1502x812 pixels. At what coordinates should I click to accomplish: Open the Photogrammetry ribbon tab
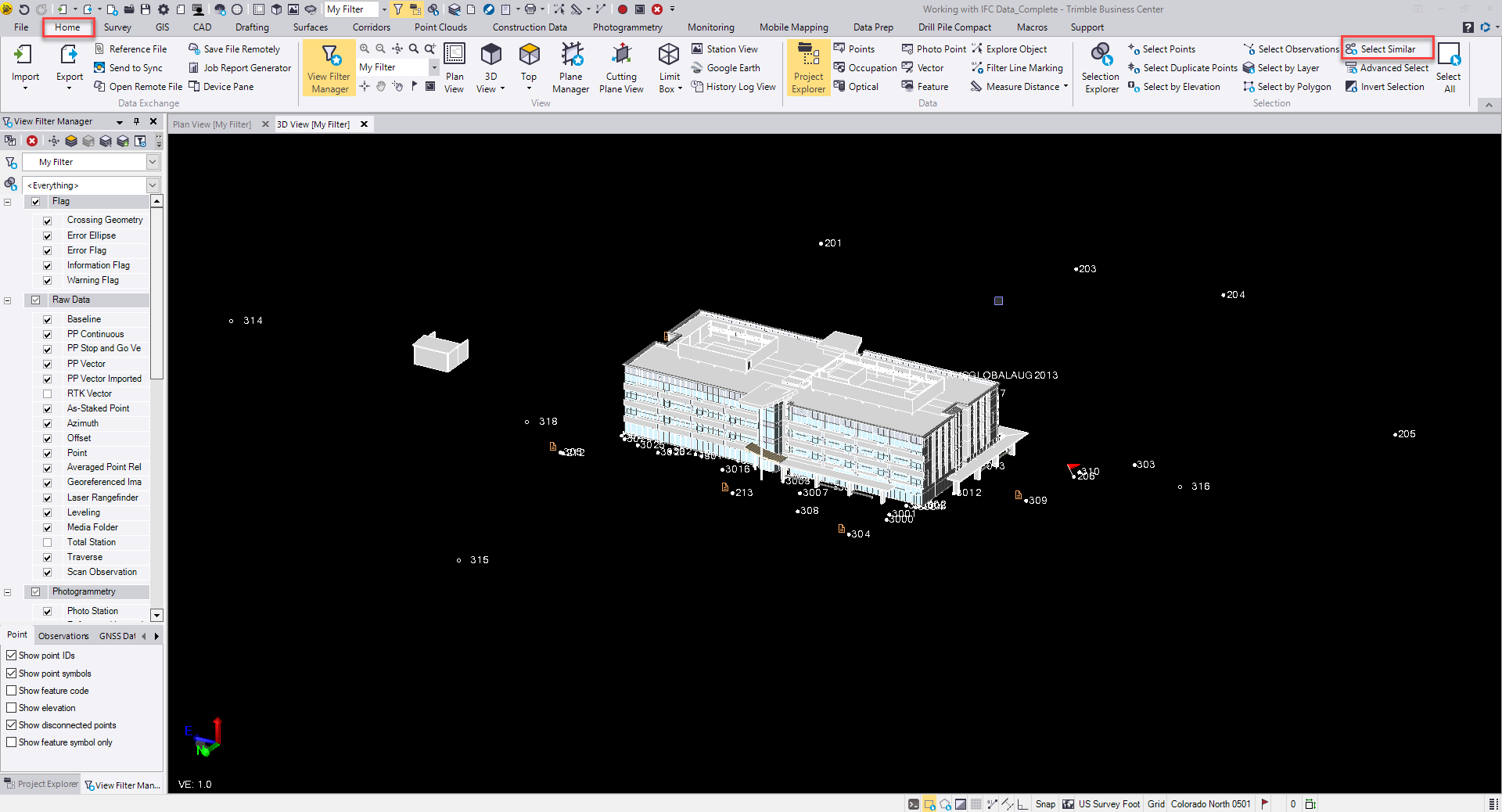[x=627, y=27]
